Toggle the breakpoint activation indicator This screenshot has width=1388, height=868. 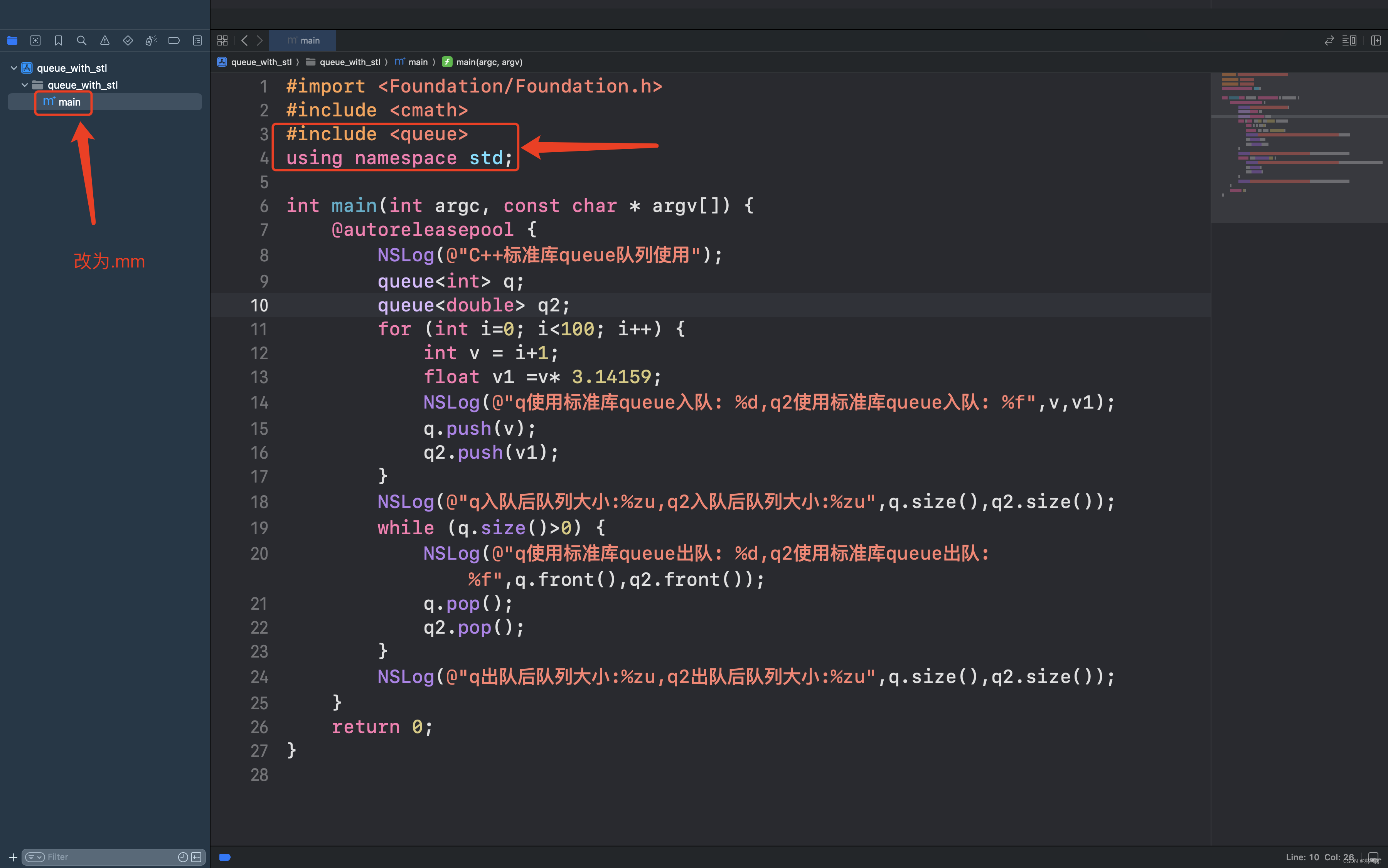click(225, 857)
